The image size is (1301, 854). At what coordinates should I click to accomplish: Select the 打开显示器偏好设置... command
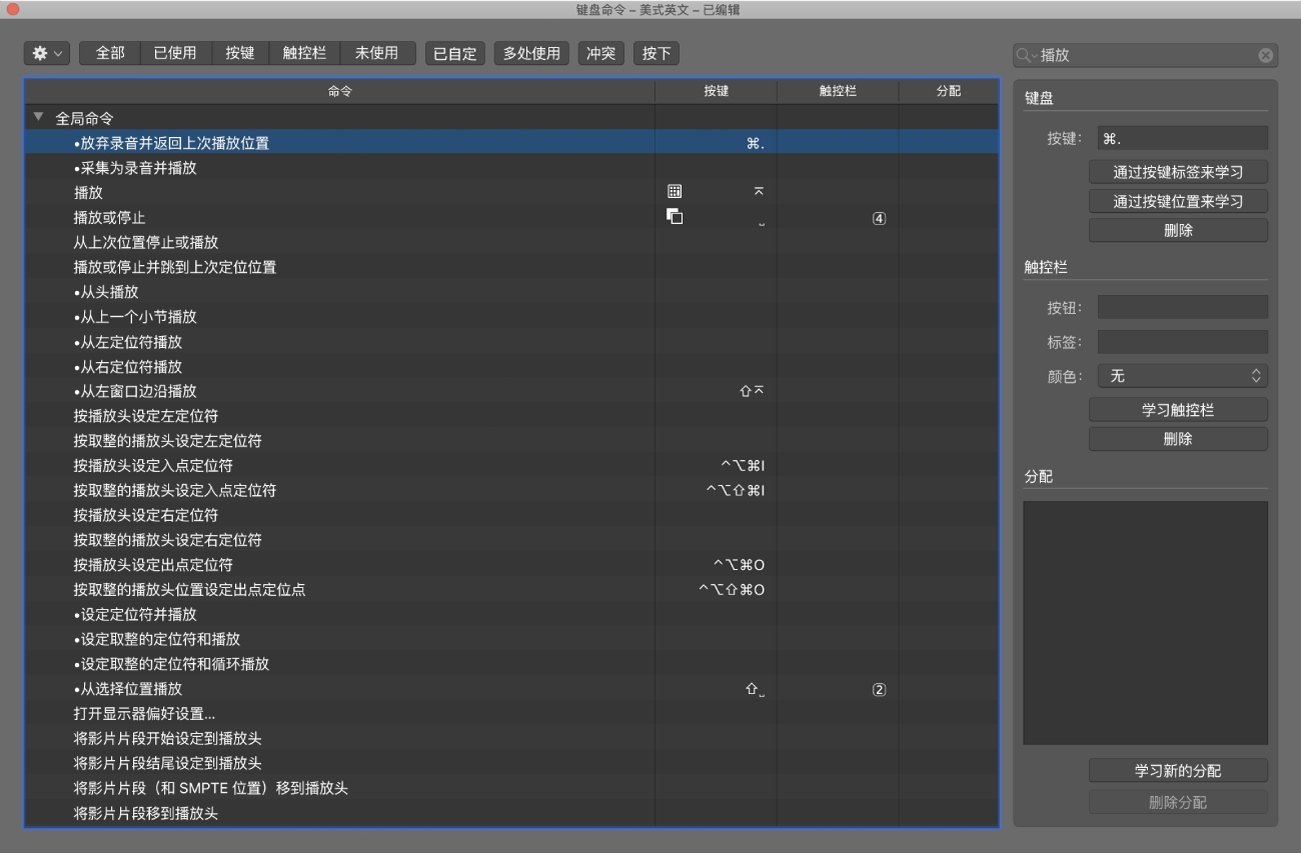(511, 714)
